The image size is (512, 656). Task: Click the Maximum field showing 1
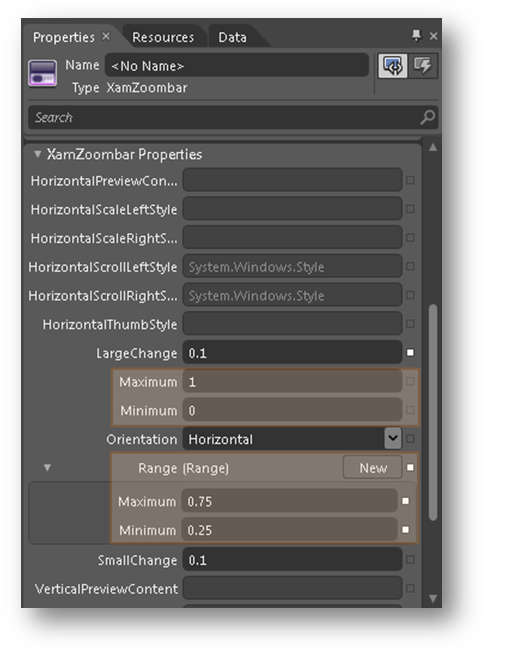click(292, 381)
